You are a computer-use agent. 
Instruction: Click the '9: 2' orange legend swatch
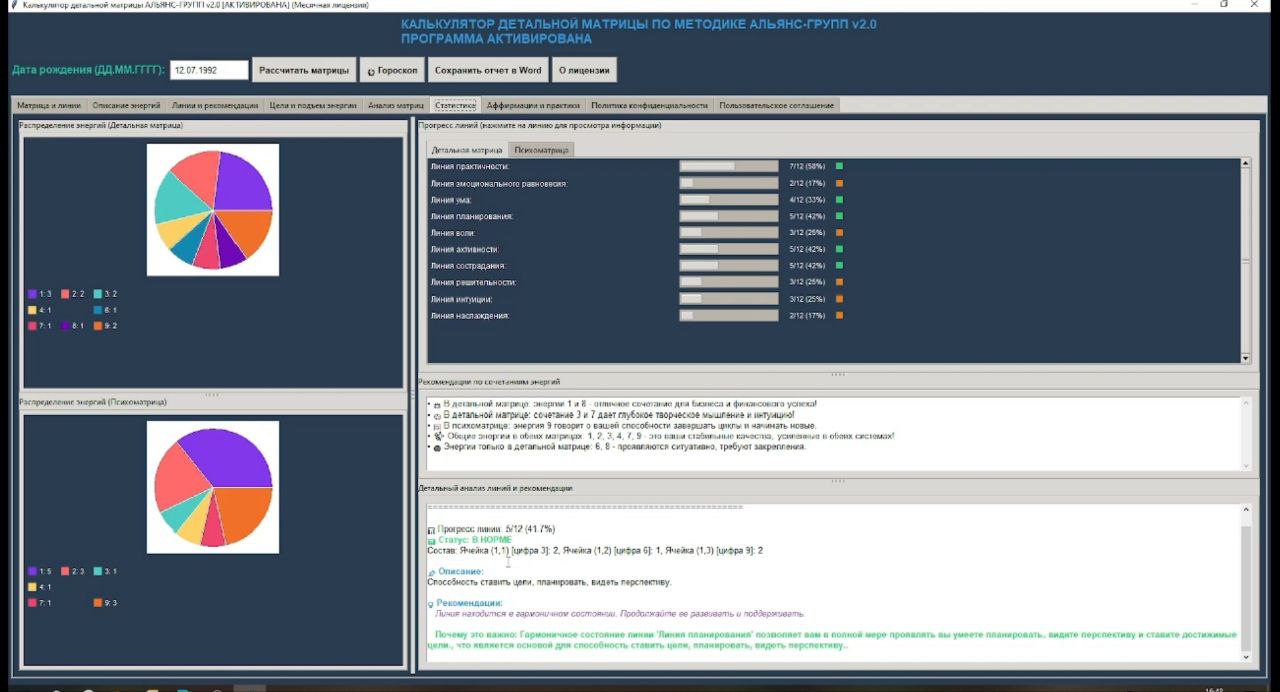(x=99, y=326)
